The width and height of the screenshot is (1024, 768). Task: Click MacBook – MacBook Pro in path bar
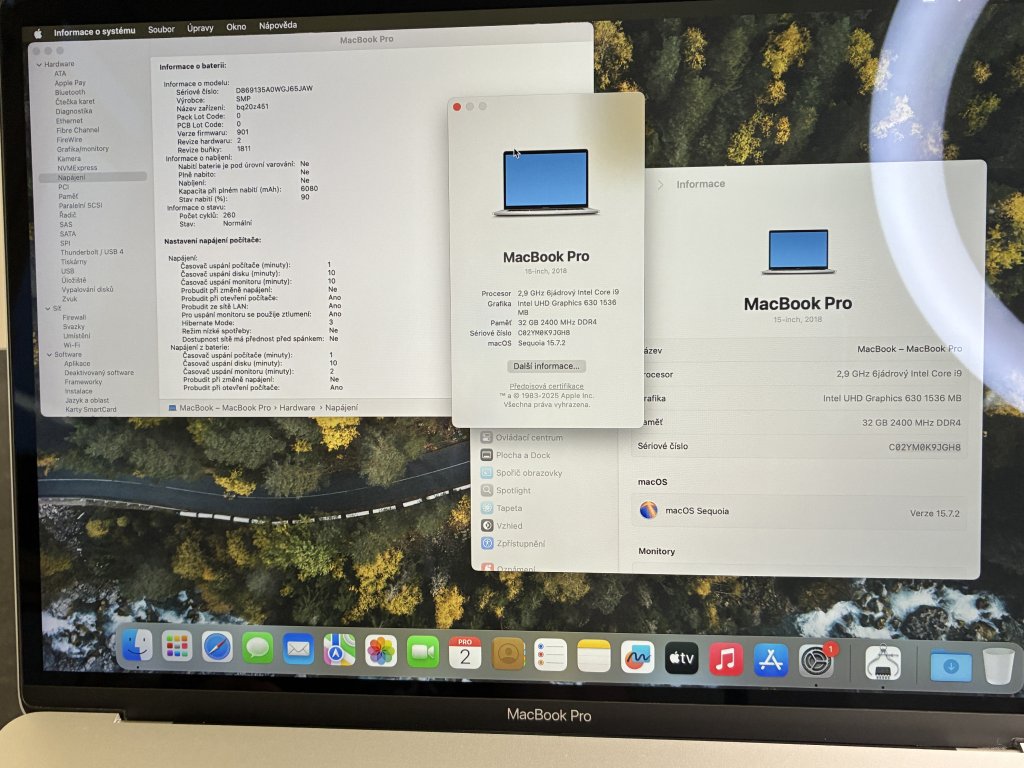(x=225, y=408)
